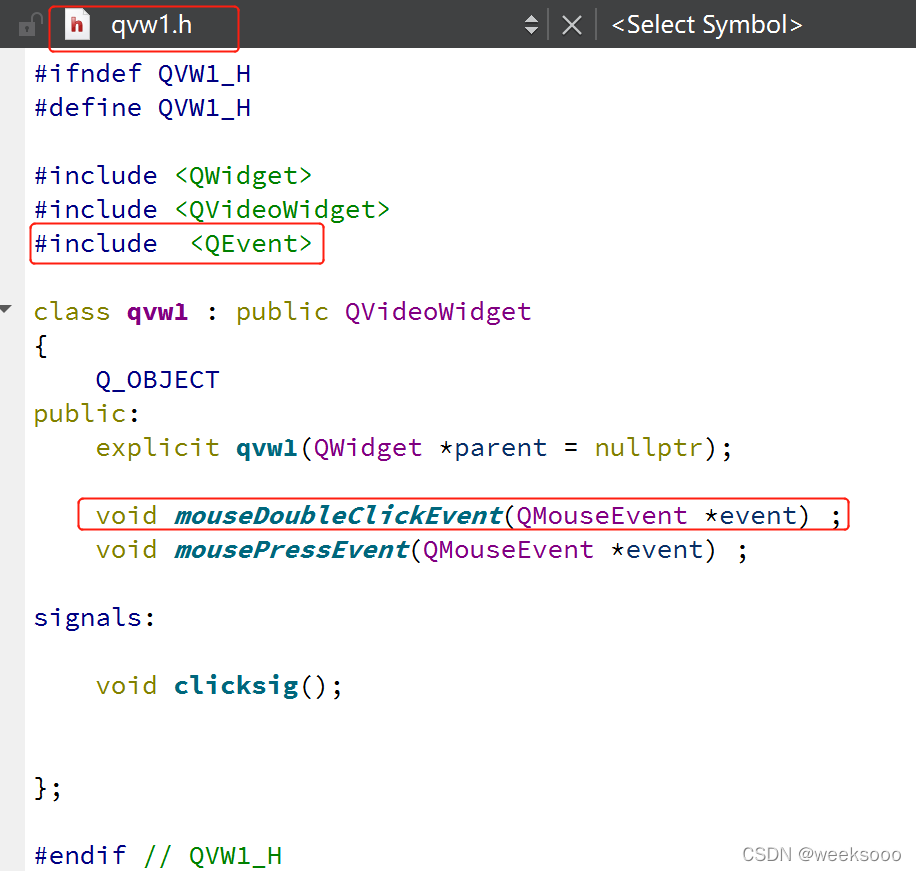Click the mouseDoubleClickEvent function name
The image size is (916, 871).
pos(338,516)
